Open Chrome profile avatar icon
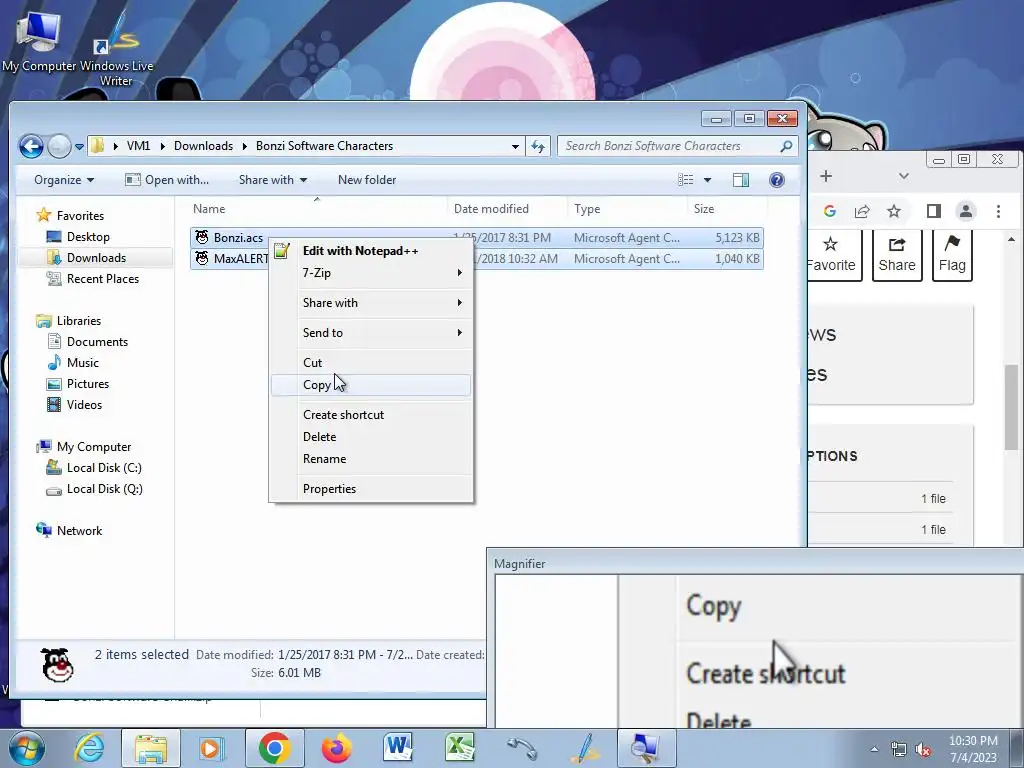The width and height of the screenshot is (1024, 768). (x=966, y=211)
